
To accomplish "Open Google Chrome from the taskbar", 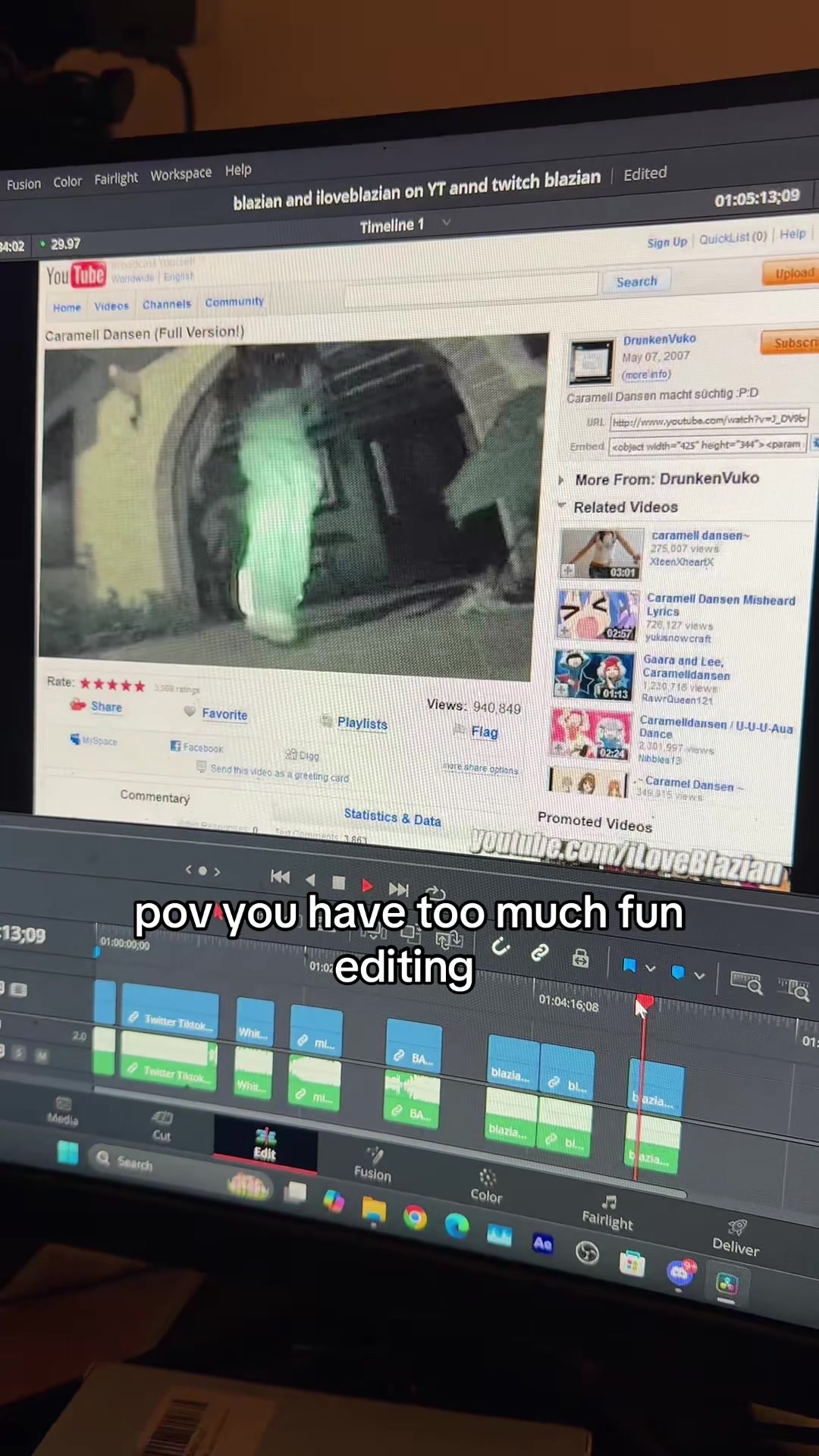I will tap(415, 1218).
